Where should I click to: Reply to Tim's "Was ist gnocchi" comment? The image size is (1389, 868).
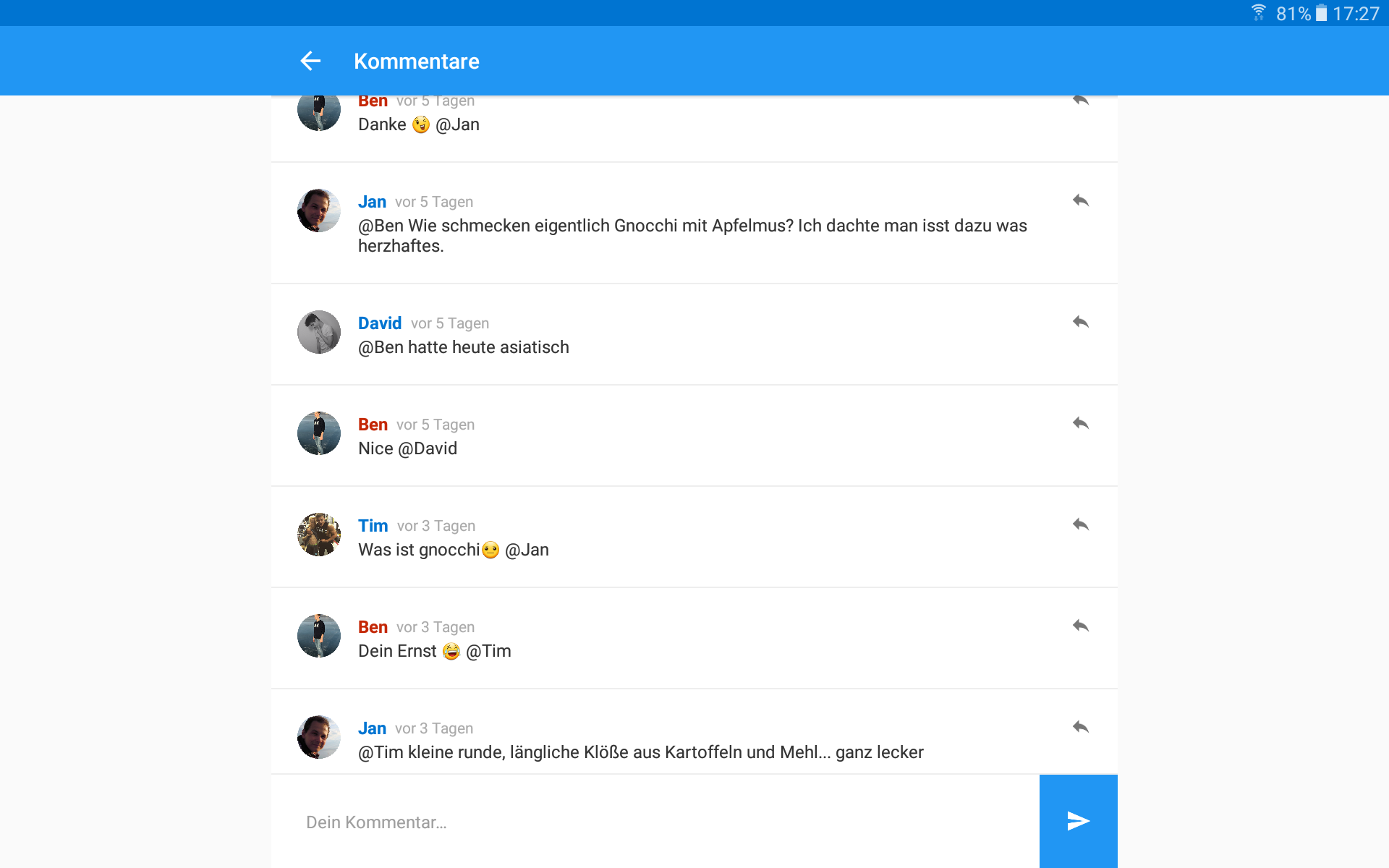click(1081, 524)
